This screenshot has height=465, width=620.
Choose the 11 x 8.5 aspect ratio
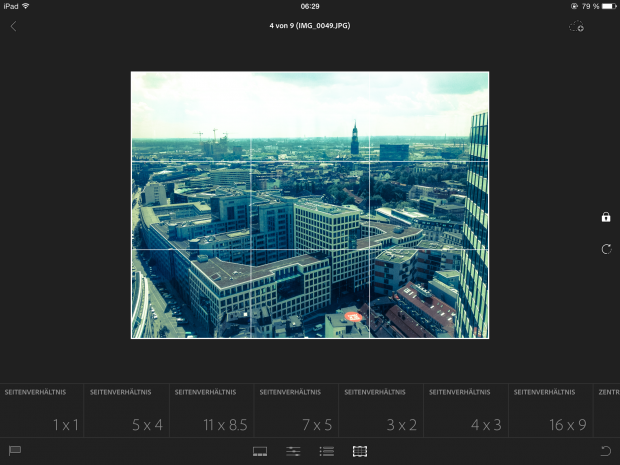click(x=212, y=410)
